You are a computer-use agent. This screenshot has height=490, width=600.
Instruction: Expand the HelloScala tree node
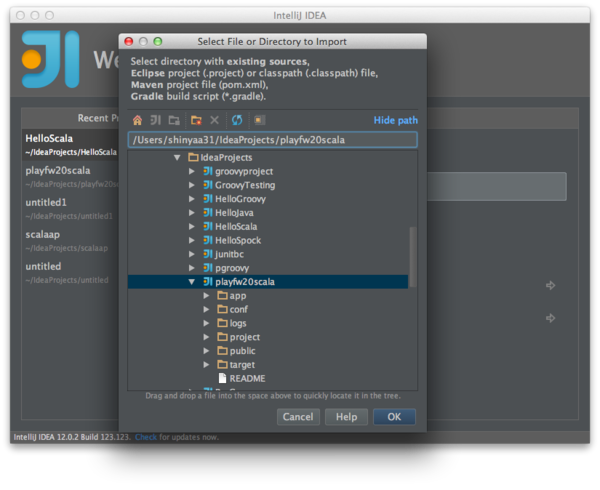point(192,226)
